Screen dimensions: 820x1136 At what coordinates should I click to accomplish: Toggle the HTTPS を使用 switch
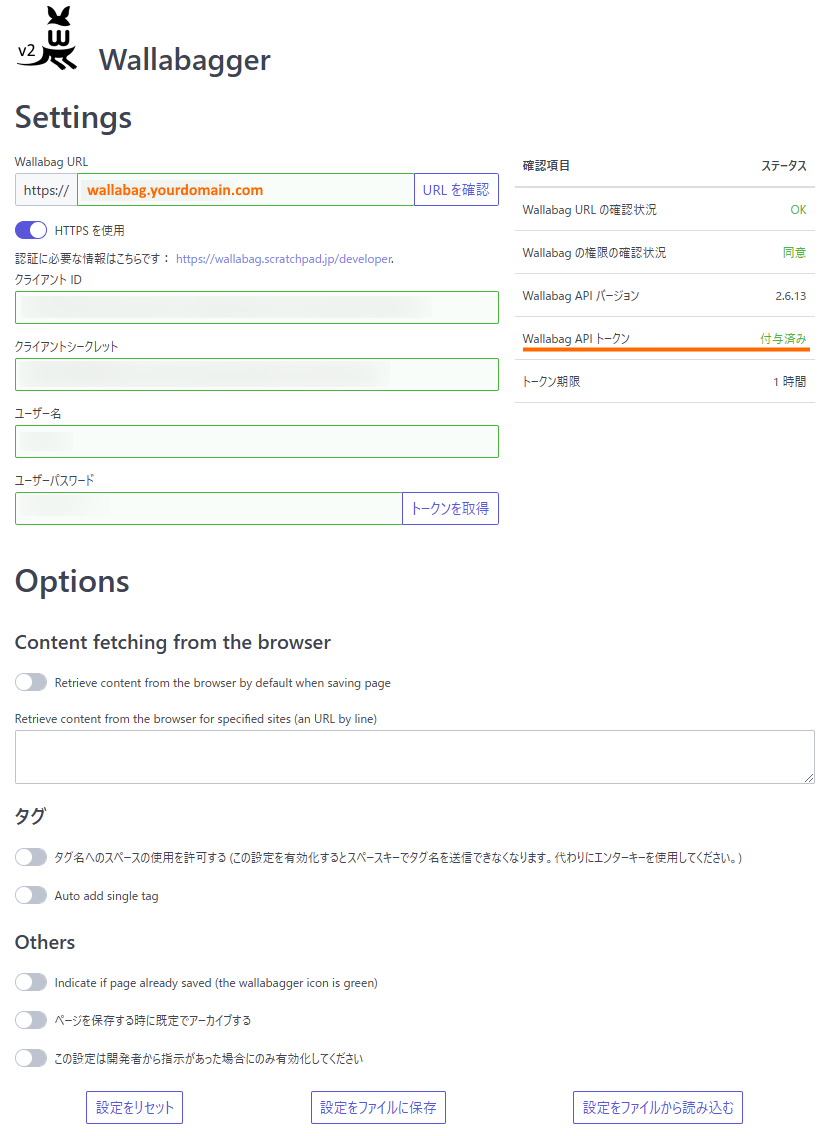[31, 230]
